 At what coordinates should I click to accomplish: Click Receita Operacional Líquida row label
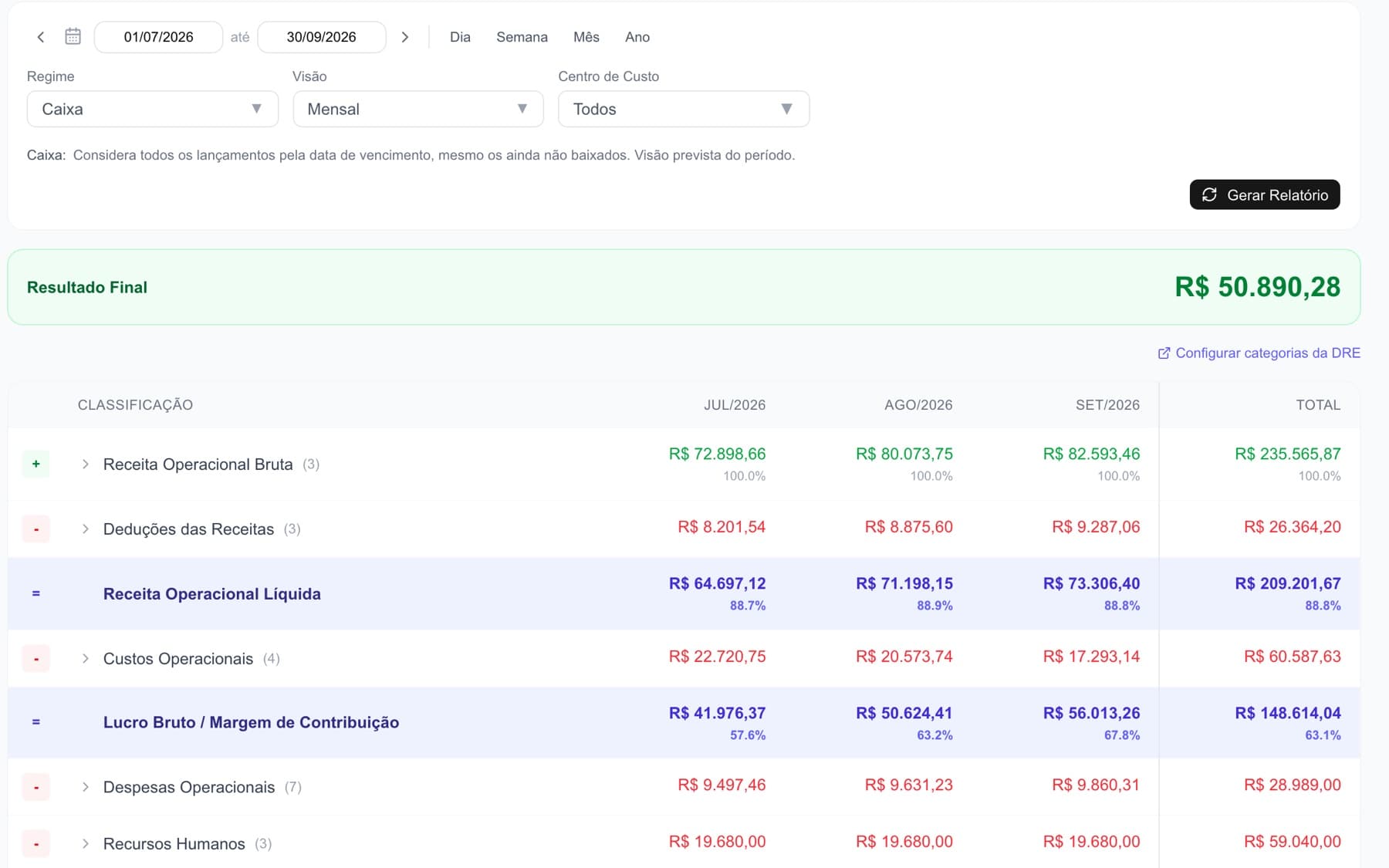coord(212,593)
